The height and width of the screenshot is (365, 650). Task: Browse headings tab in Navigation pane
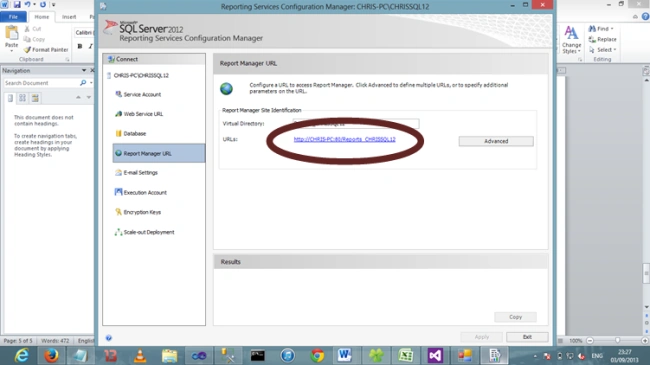(10, 98)
